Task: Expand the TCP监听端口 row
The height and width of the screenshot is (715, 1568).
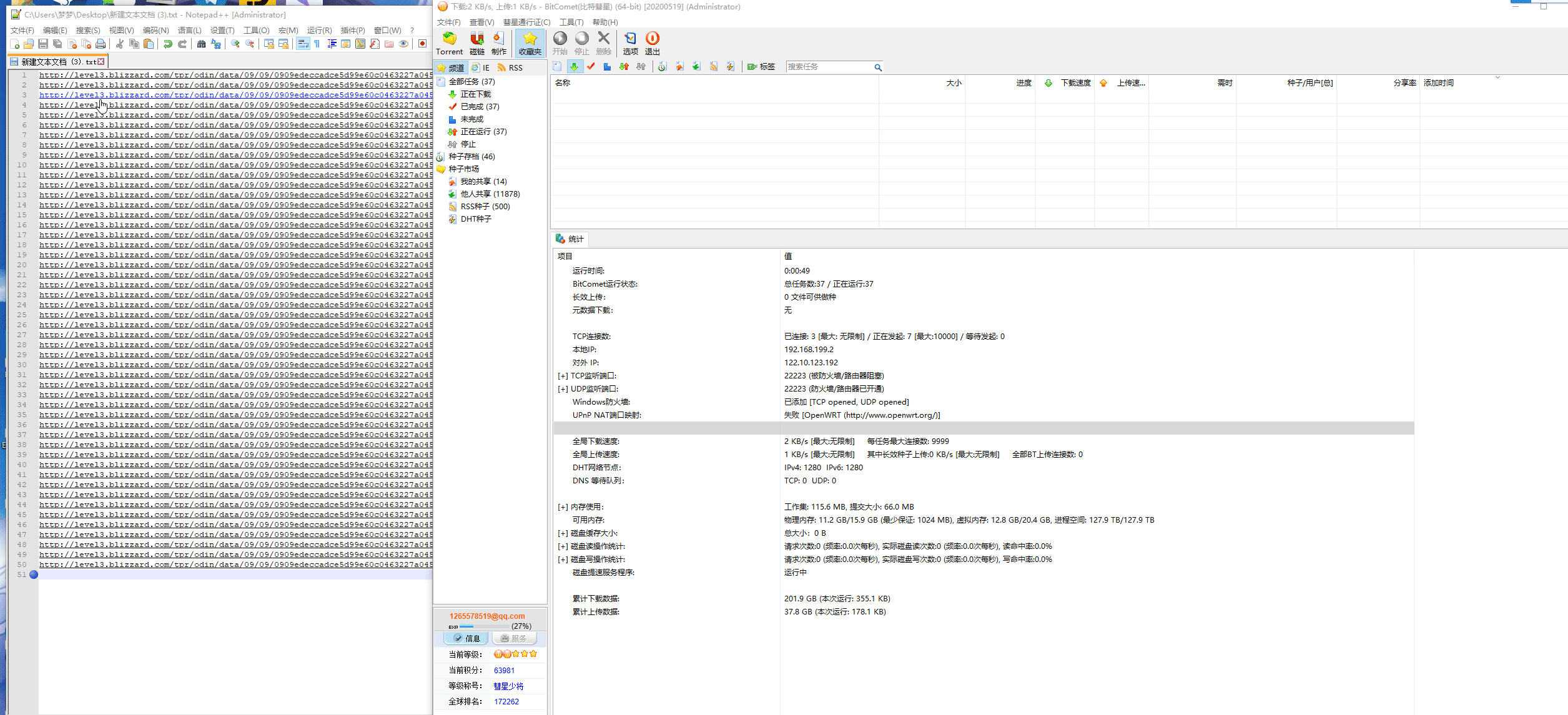Action: click(x=563, y=376)
